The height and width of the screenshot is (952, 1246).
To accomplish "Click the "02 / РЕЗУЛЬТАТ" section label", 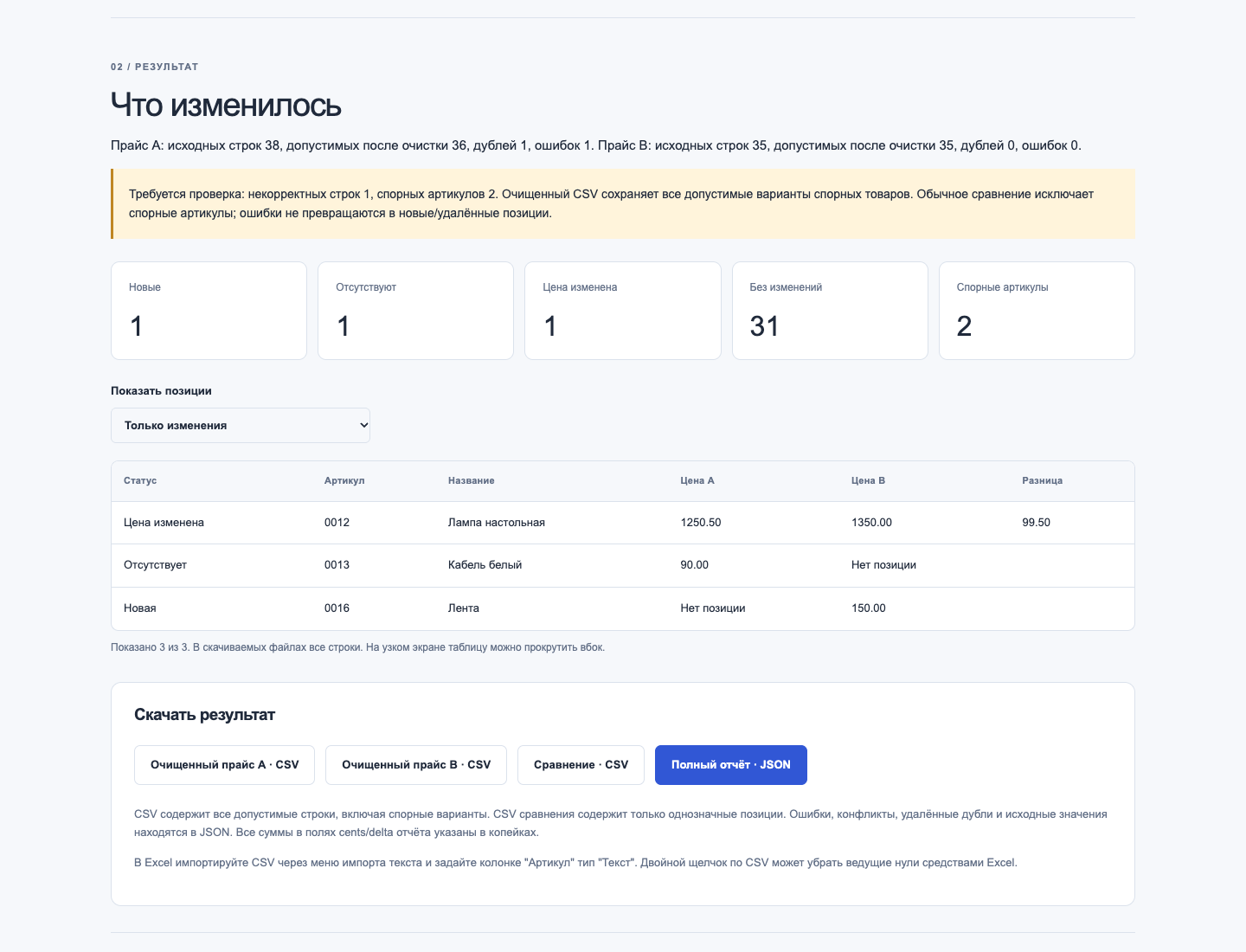I will click(x=155, y=67).
